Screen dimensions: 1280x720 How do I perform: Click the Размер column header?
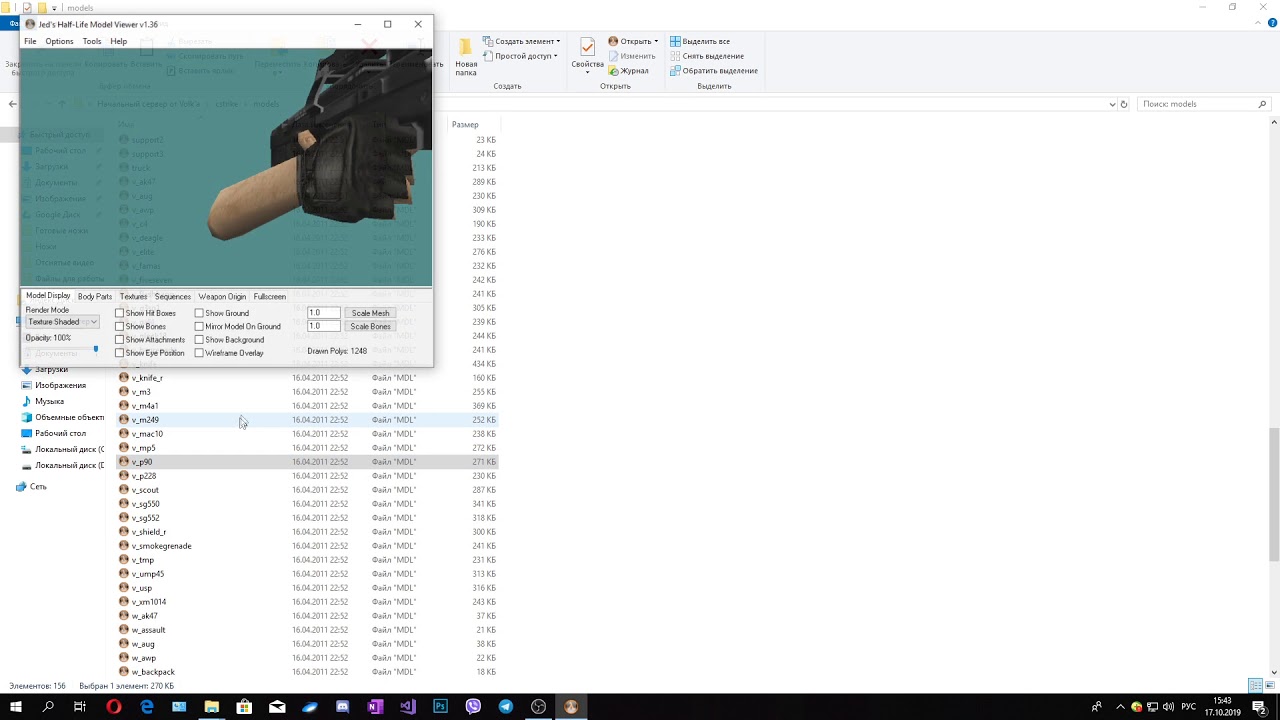(465, 125)
